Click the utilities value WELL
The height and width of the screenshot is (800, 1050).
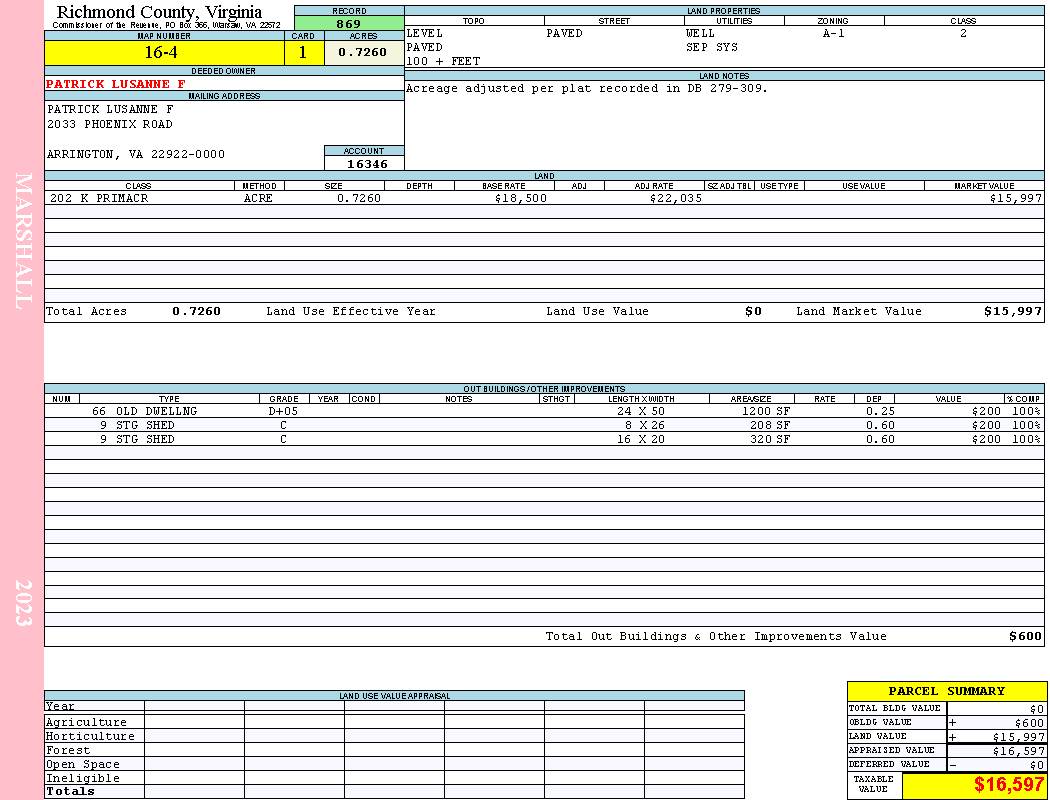coord(700,33)
